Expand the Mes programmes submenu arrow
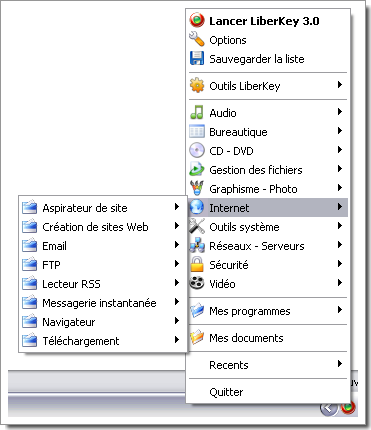This screenshot has width=371, height=430. (340, 310)
